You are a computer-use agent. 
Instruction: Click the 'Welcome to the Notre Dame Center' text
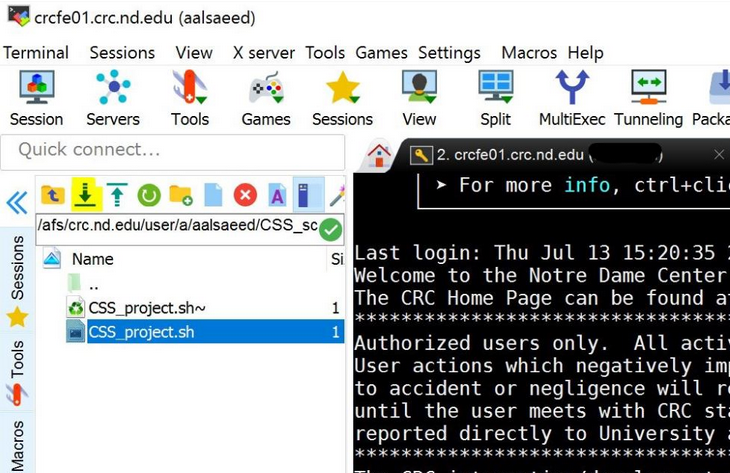point(540,275)
